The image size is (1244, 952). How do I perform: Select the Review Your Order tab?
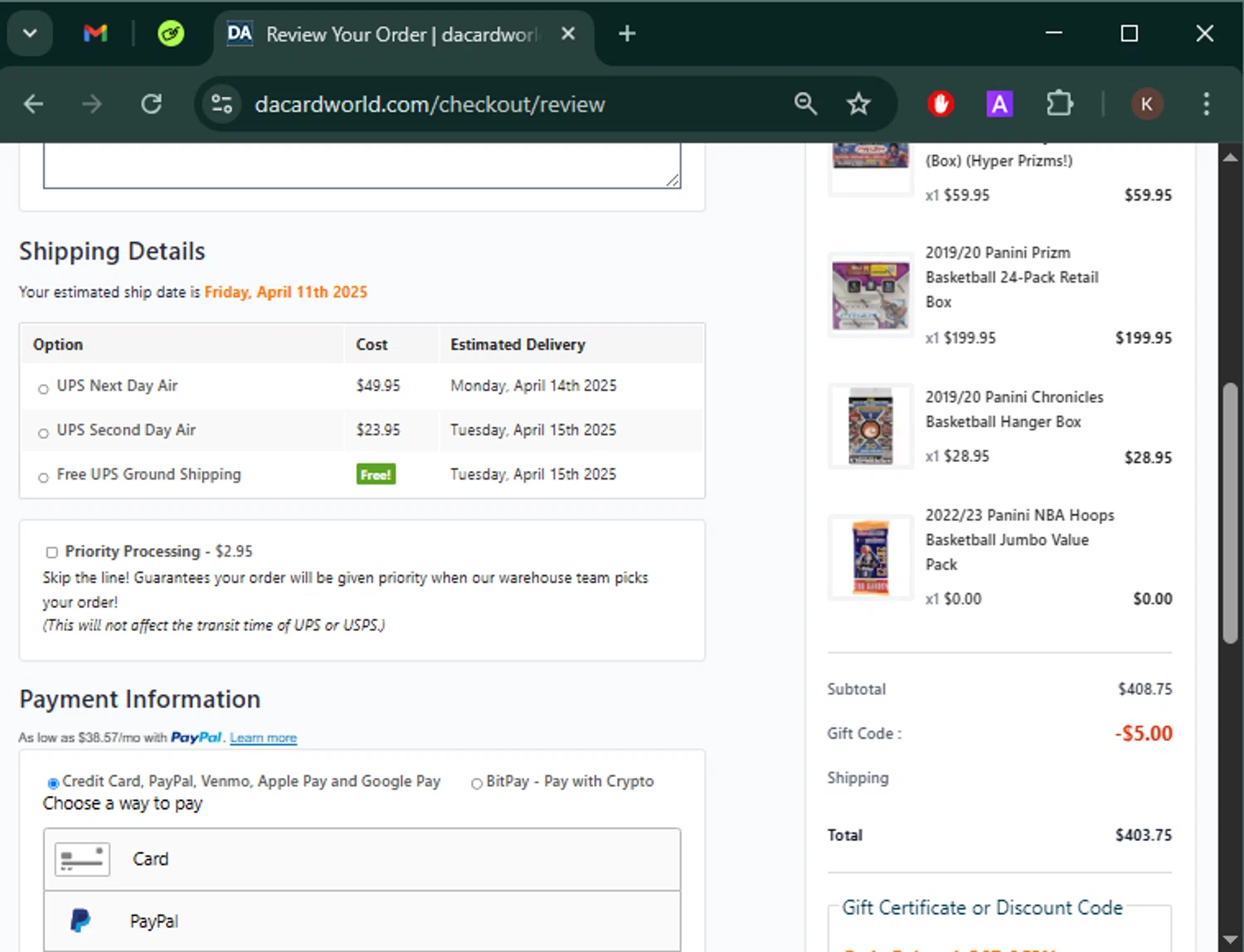point(401,34)
